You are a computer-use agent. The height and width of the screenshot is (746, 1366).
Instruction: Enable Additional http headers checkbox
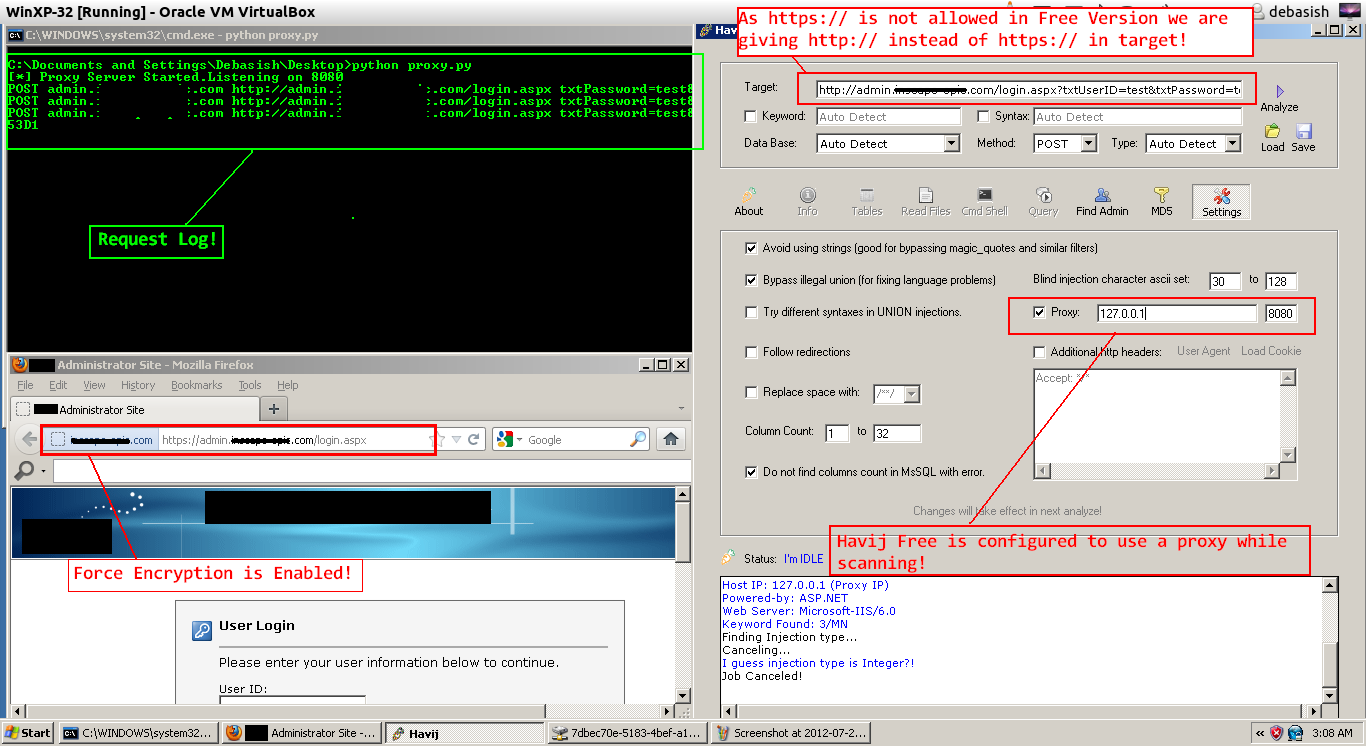[x=1039, y=352]
